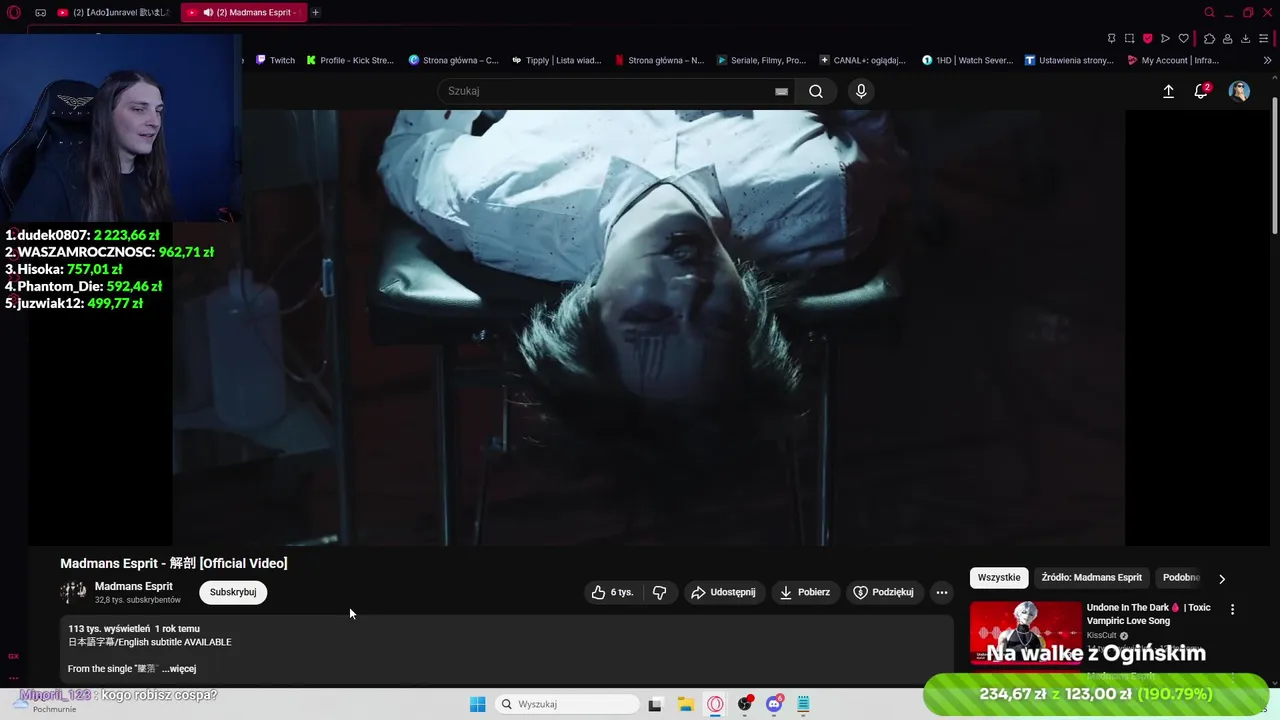Open Discord from the taskbar
Screen dimensions: 1280x720
click(x=774, y=704)
